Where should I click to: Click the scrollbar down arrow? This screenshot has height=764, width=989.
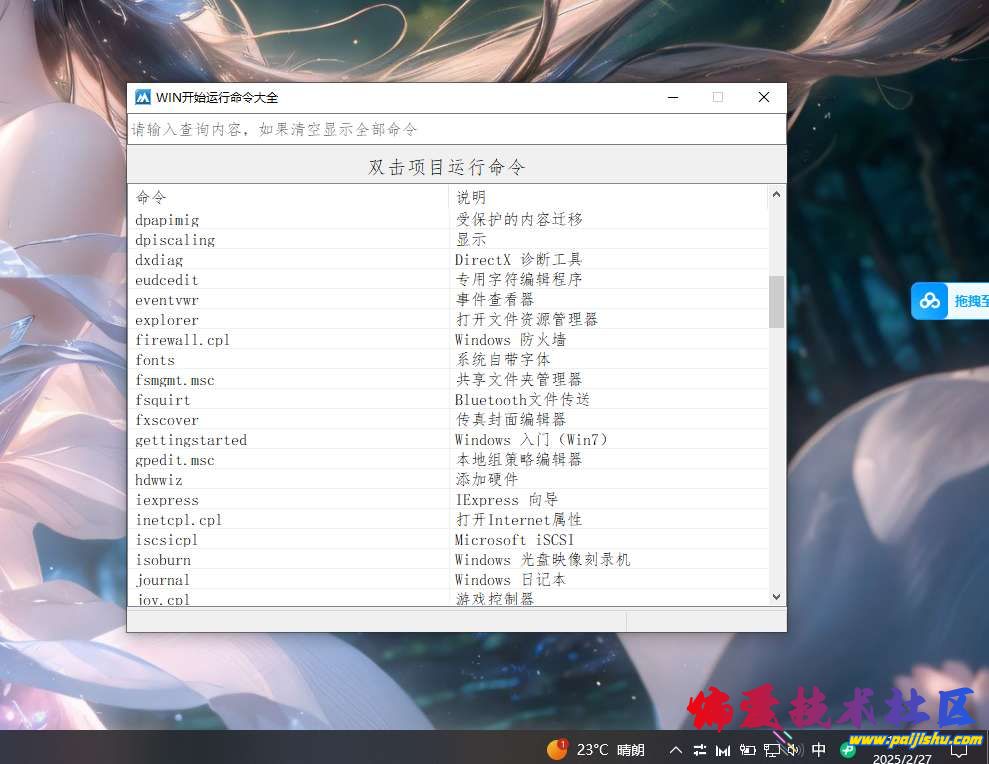tap(776, 596)
